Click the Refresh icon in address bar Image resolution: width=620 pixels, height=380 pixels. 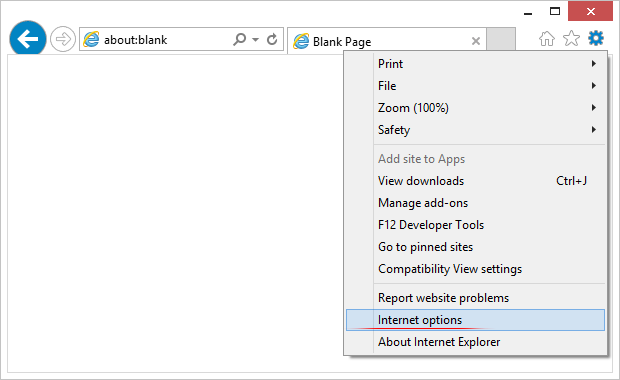[272, 39]
